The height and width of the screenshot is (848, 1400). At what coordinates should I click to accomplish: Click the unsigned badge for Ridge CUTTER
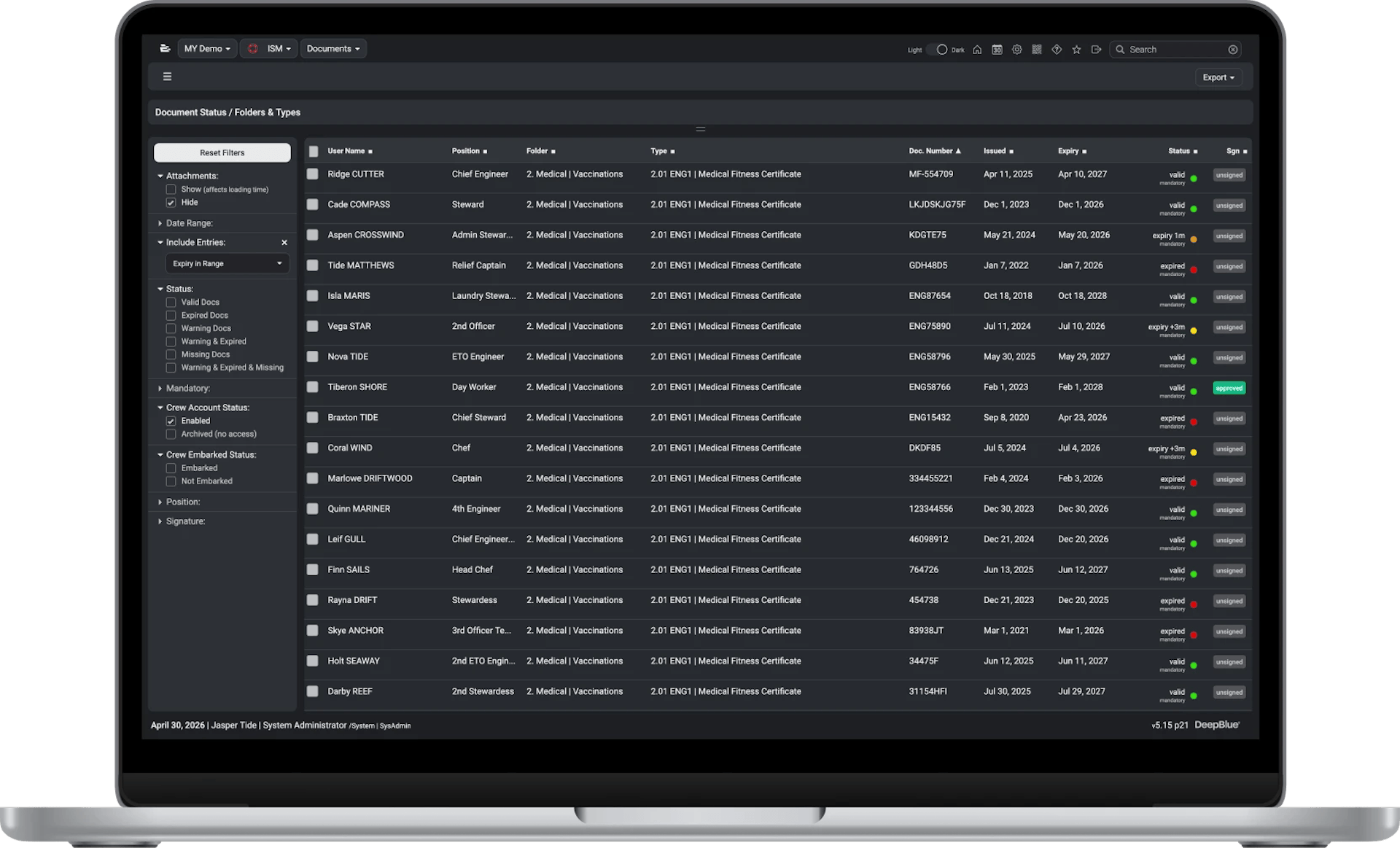(x=1229, y=176)
